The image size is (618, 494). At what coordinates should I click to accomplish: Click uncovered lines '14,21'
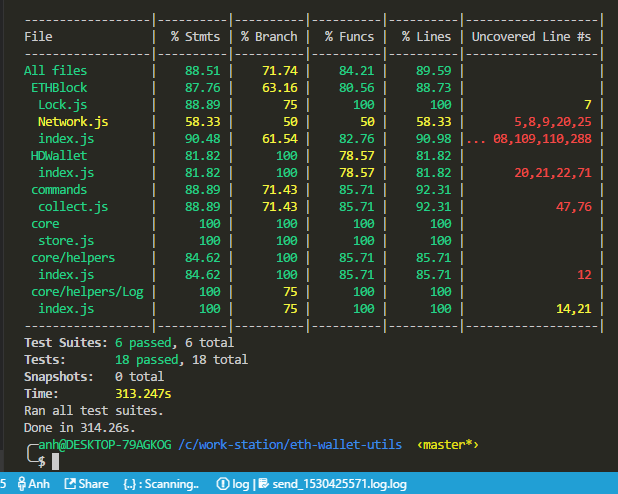pos(574,309)
